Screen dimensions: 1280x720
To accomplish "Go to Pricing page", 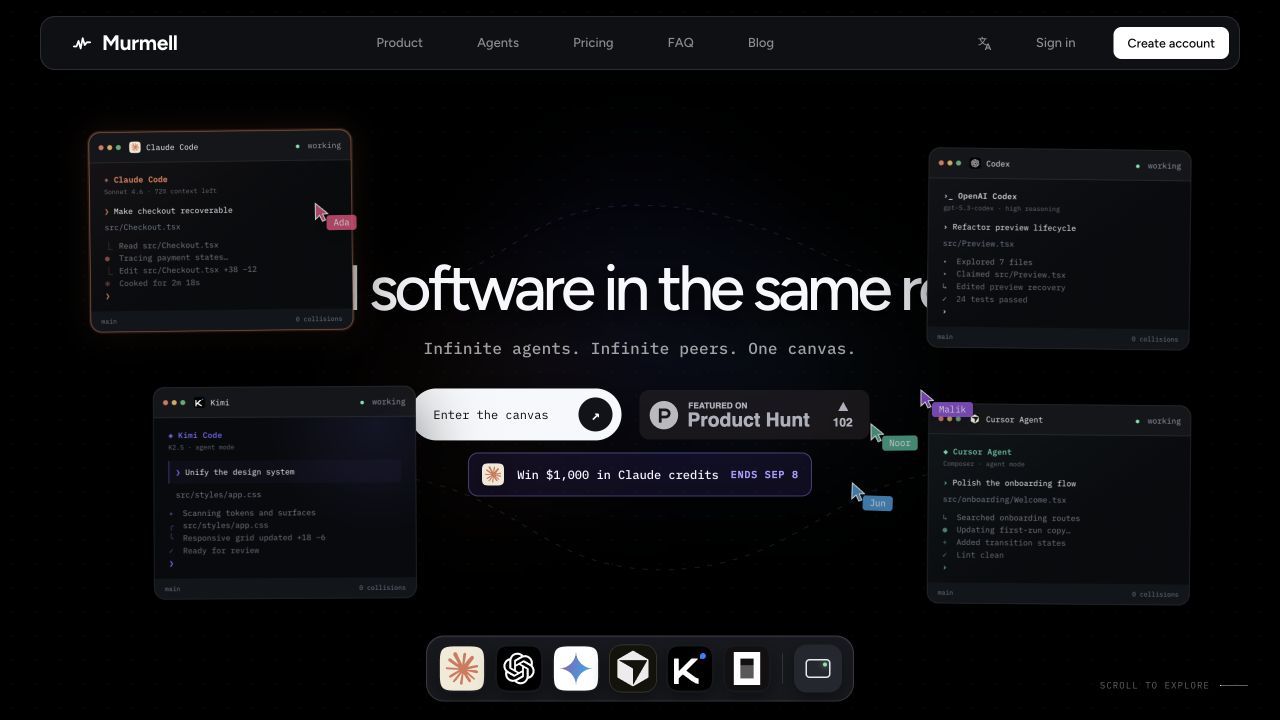I will (593, 43).
